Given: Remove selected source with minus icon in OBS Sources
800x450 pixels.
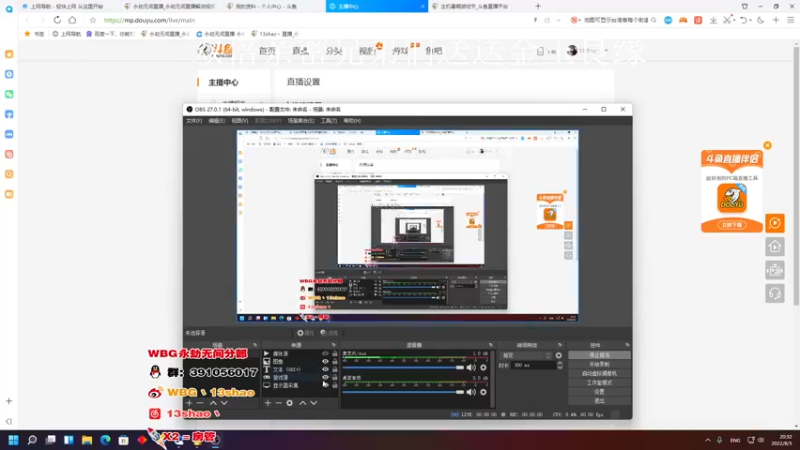Looking at the screenshot, I should click(x=279, y=403).
